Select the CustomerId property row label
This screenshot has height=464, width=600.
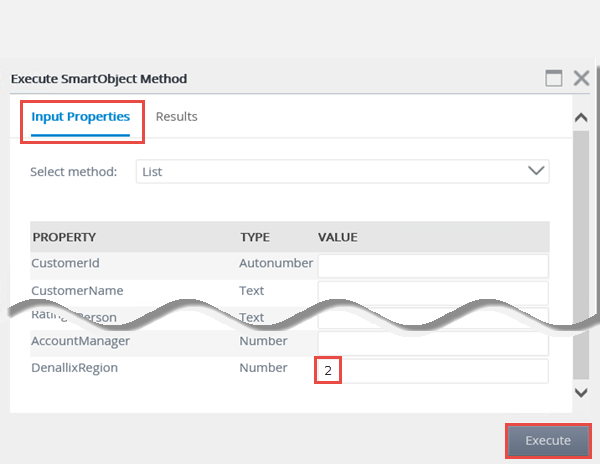point(66,264)
